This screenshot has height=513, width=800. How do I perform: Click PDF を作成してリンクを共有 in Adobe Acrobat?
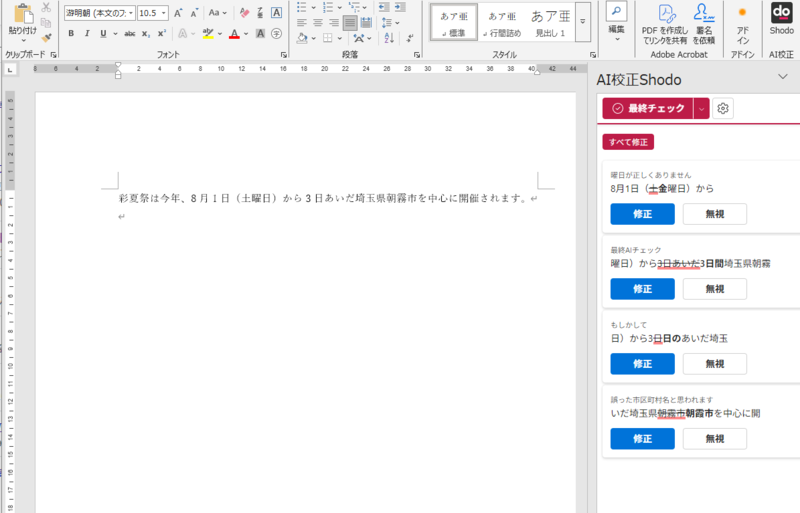coord(665,25)
